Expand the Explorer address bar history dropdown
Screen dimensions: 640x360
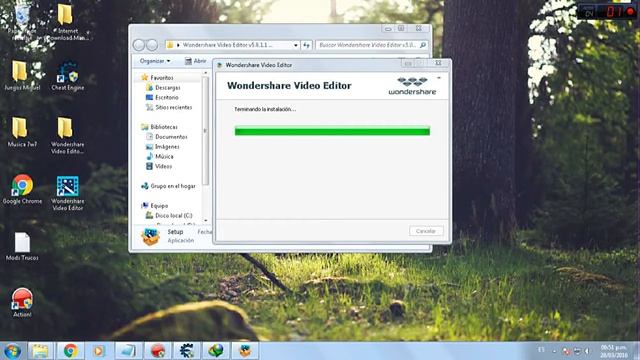coord(296,45)
